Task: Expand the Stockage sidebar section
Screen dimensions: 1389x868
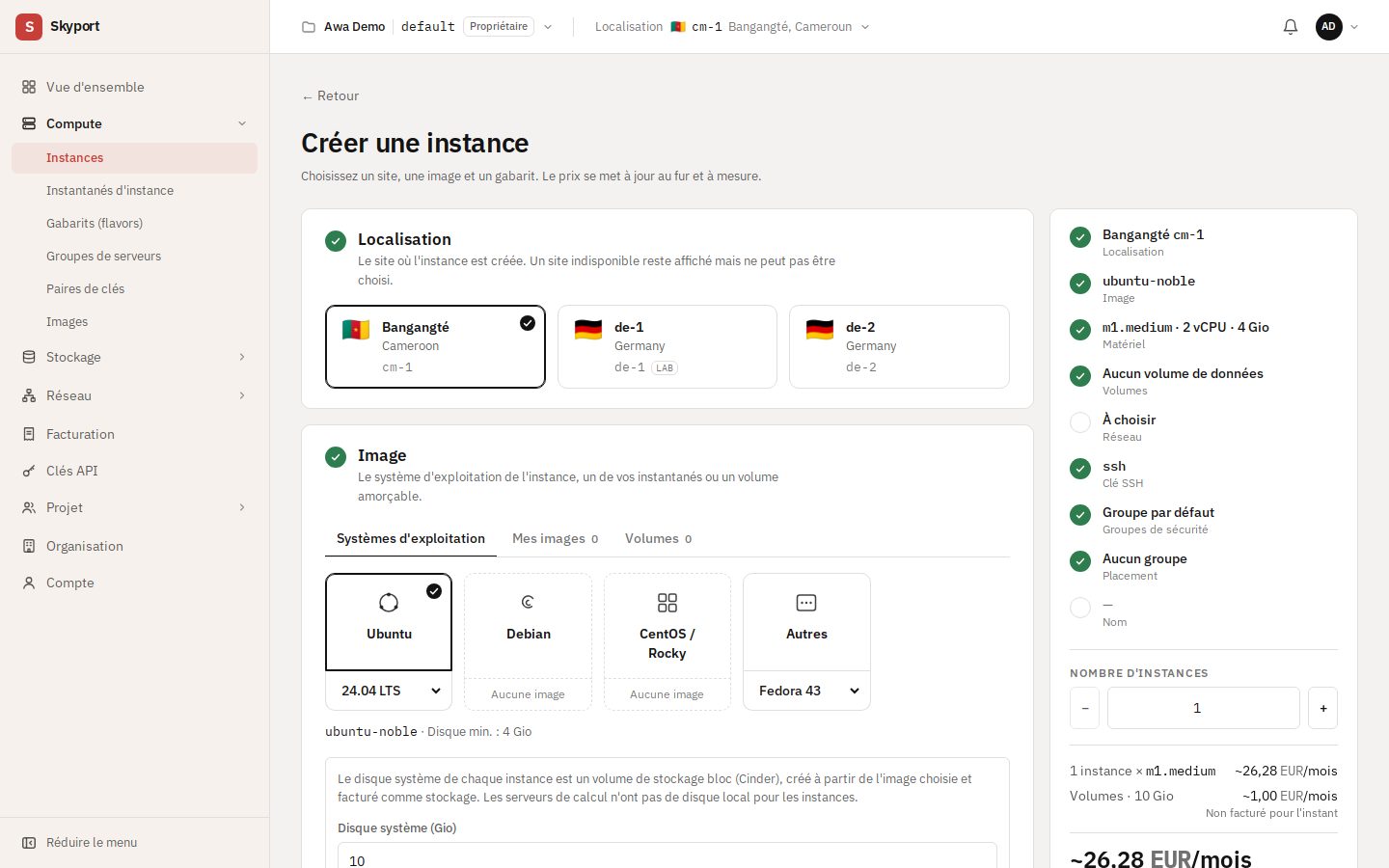Action: 134,357
